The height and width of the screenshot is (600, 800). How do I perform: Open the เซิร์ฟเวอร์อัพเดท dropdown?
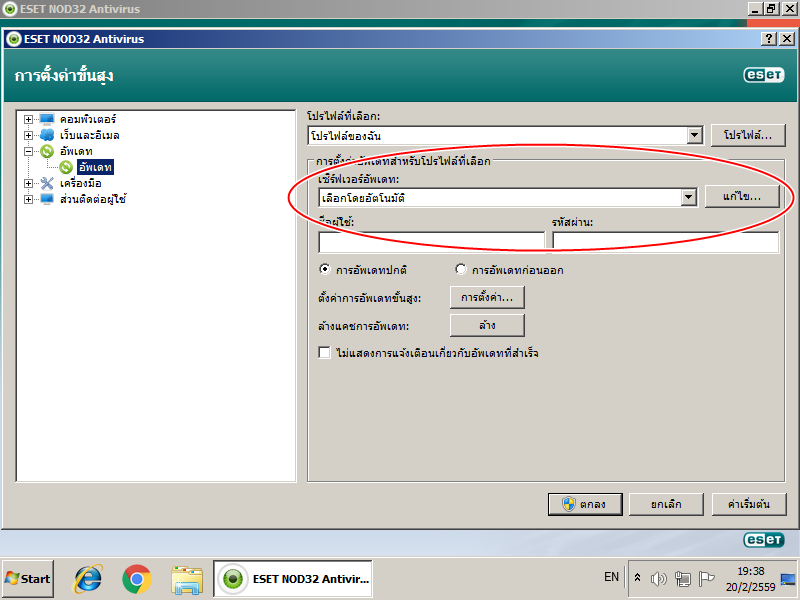click(688, 197)
